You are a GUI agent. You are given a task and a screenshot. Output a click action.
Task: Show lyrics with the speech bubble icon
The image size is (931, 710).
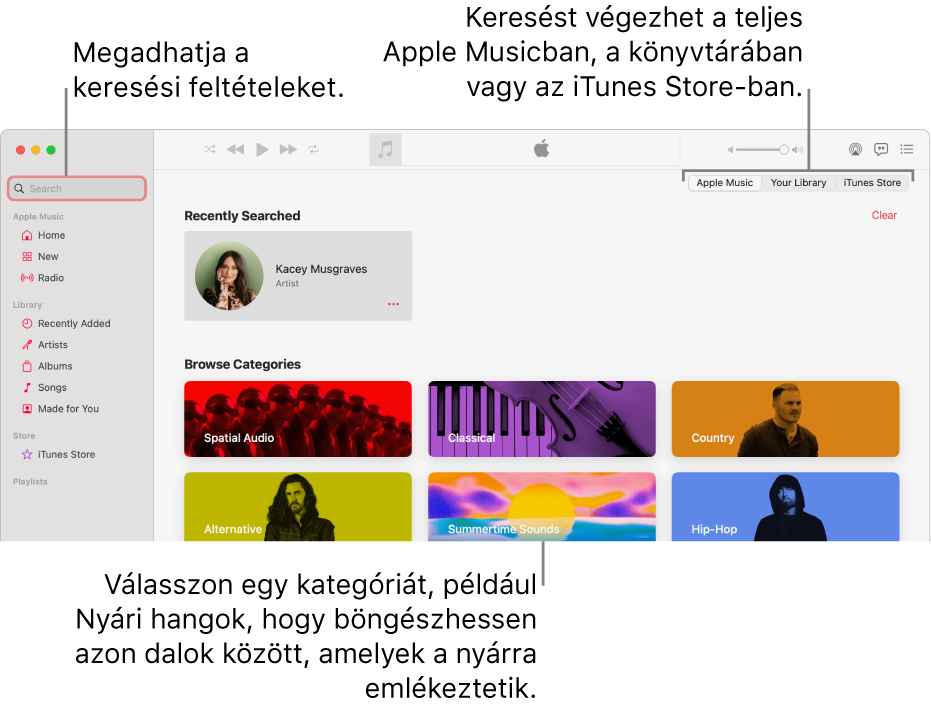click(x=881, y=149)
